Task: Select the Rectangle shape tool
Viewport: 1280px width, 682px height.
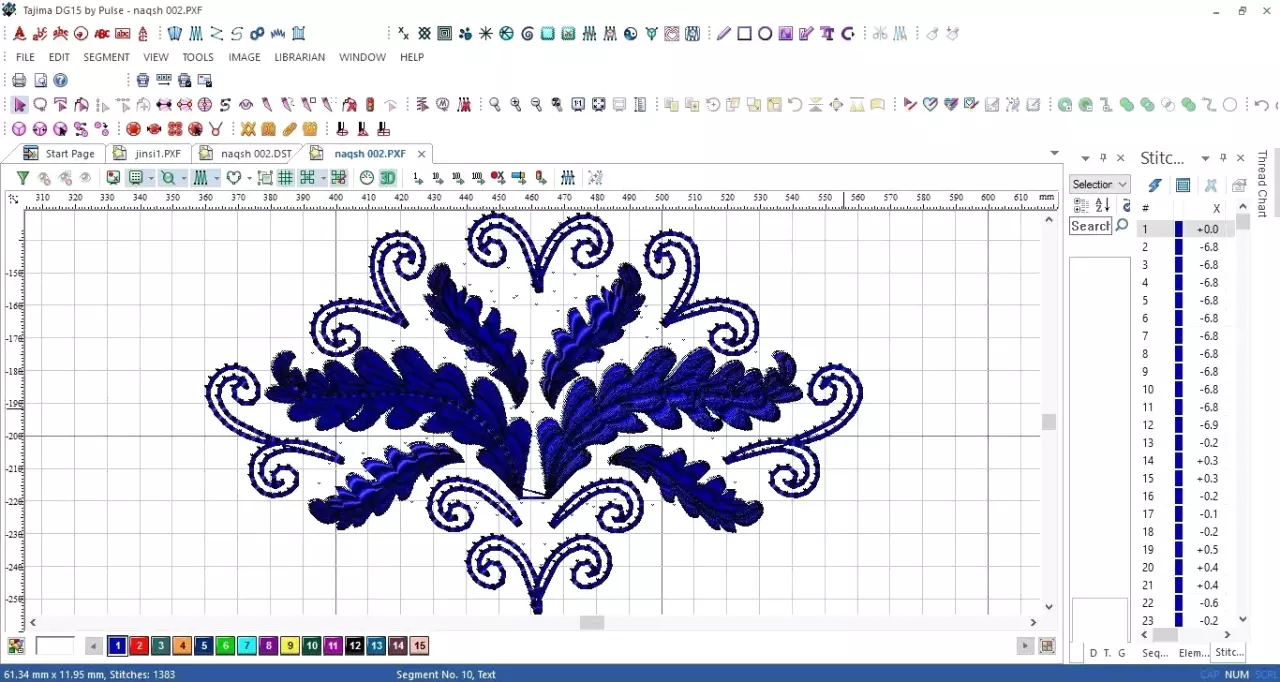Action: pyautogui.click(x=745, y=33)
